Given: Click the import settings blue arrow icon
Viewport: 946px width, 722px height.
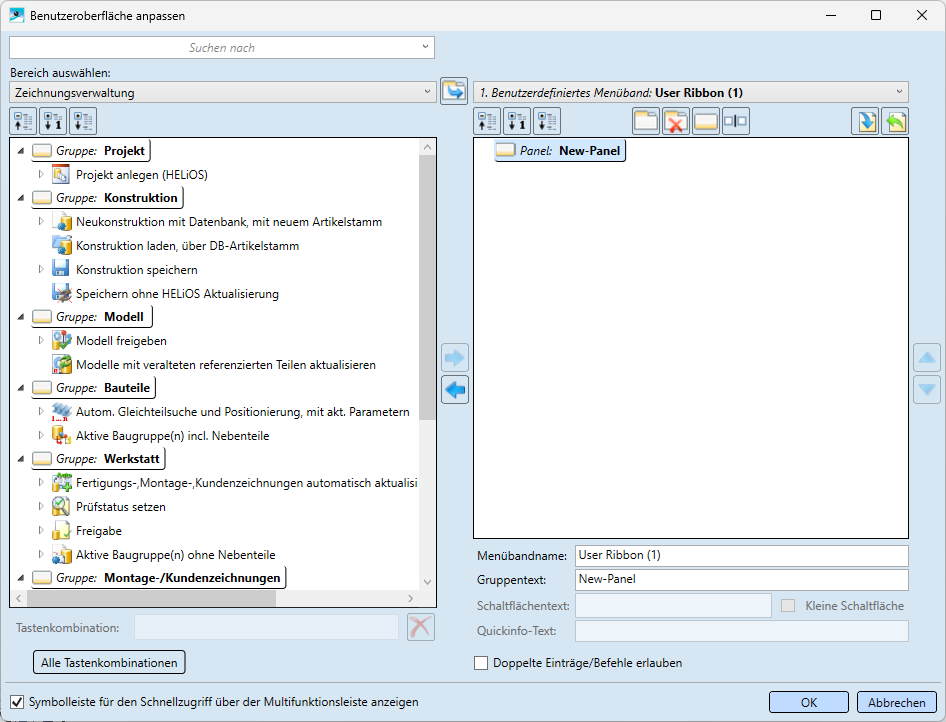Looking at the screenshot, I should pos(865,121).
